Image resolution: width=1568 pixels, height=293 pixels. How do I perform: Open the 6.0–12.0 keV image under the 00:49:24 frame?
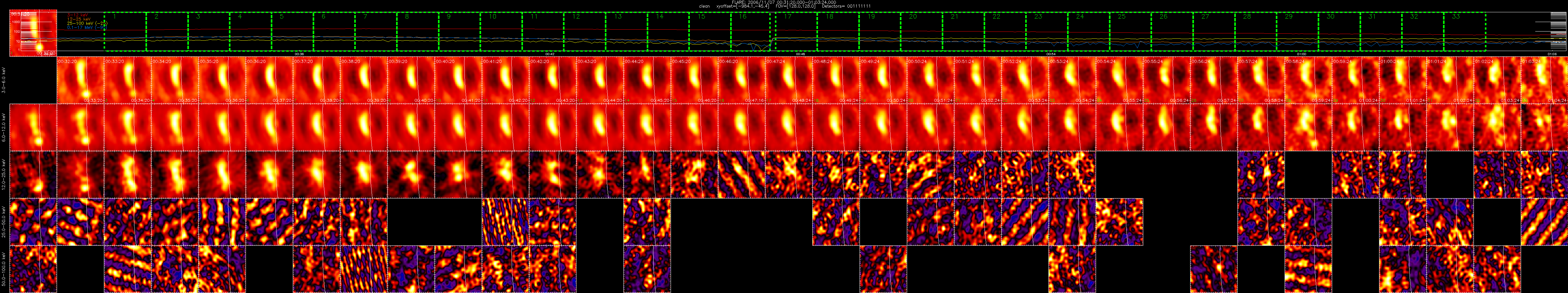pos(883,127)
